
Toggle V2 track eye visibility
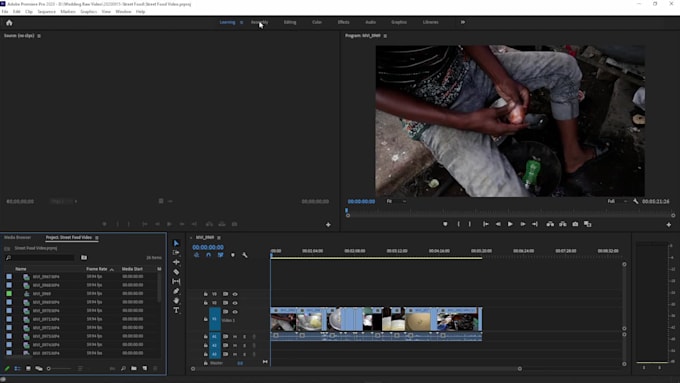[235, 303]
